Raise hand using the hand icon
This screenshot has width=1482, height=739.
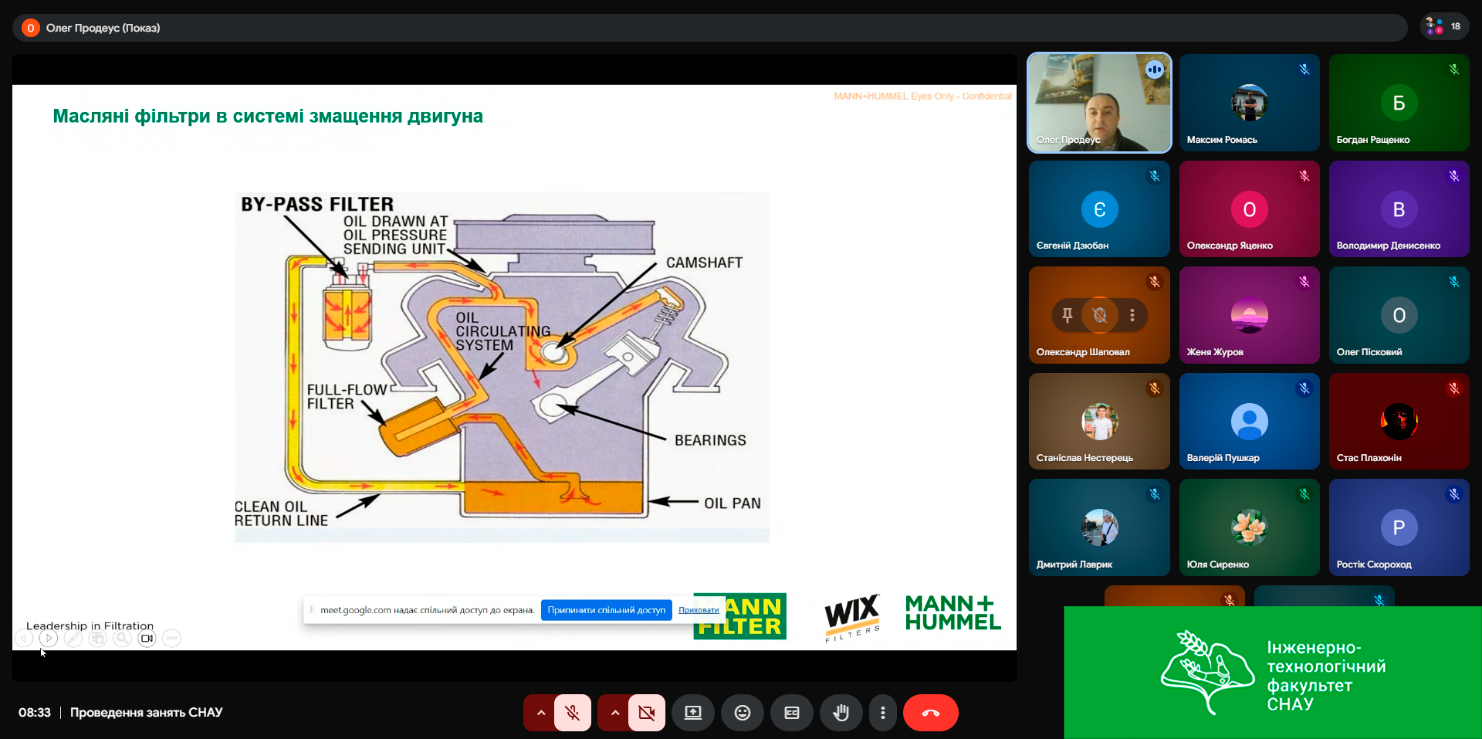(x=841, y=713)
